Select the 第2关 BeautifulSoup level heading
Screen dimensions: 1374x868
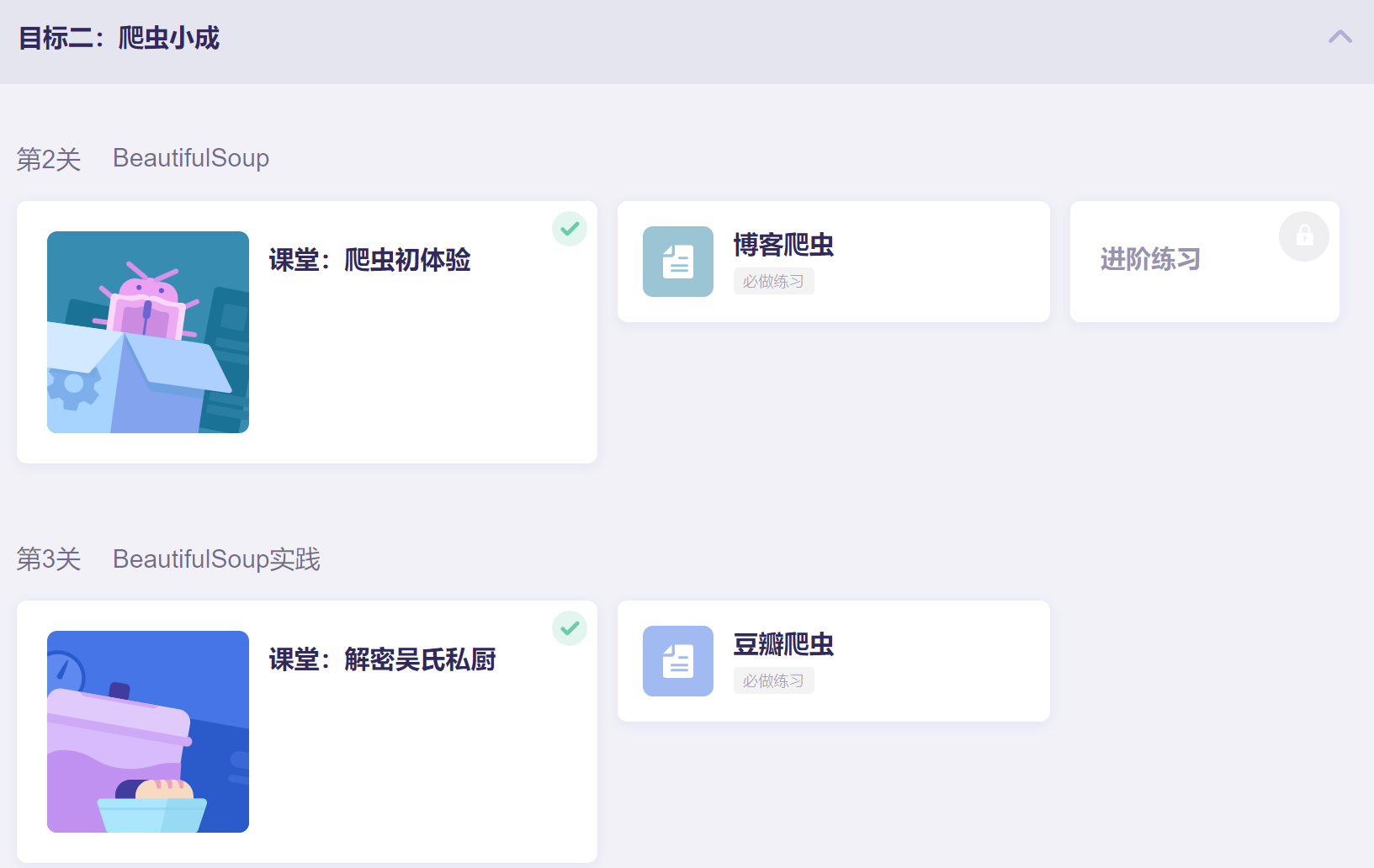[x=143, y=158]
